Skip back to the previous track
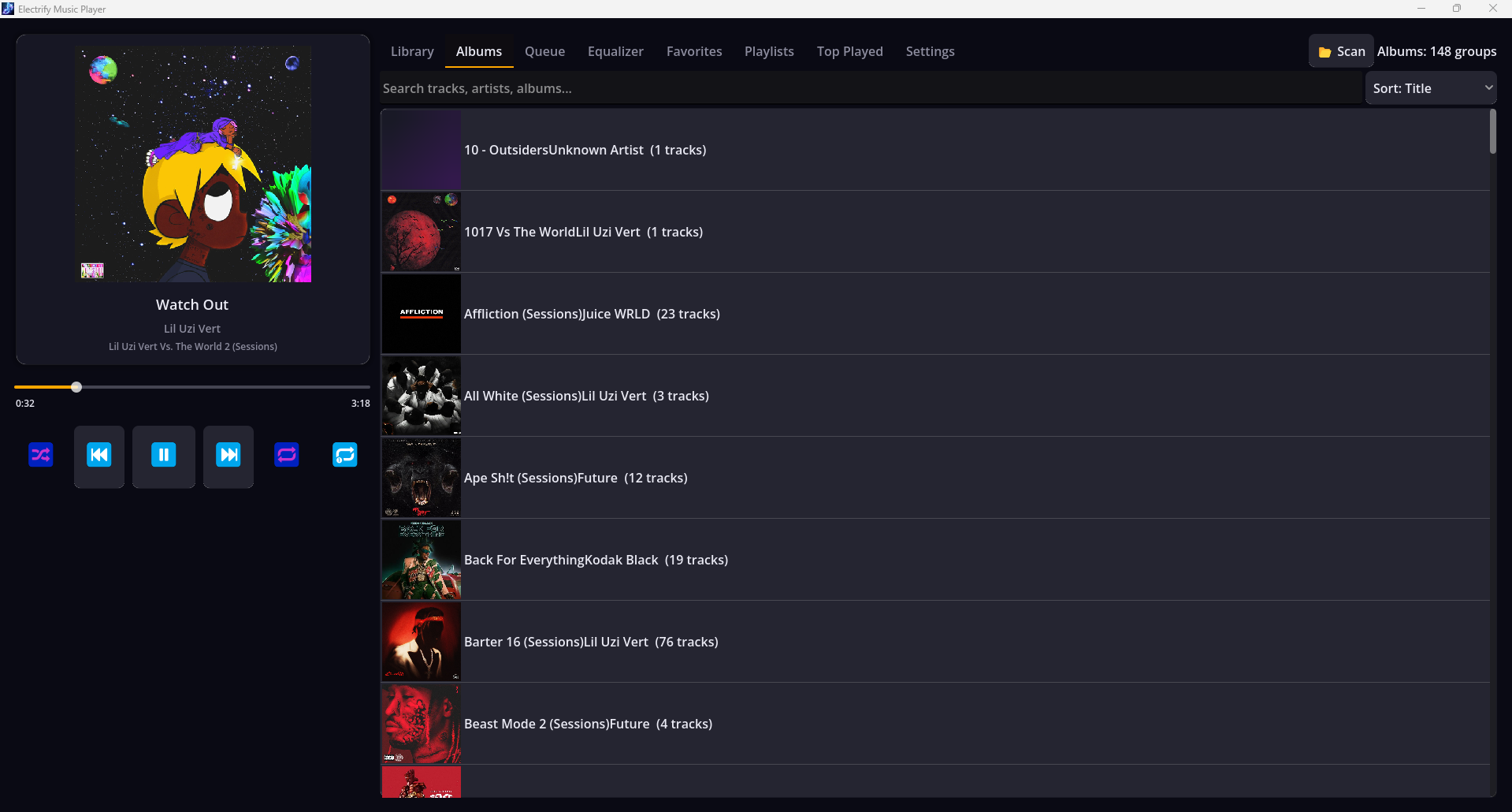The height and width of the screenshot is (812, 1512). [99, 456]
